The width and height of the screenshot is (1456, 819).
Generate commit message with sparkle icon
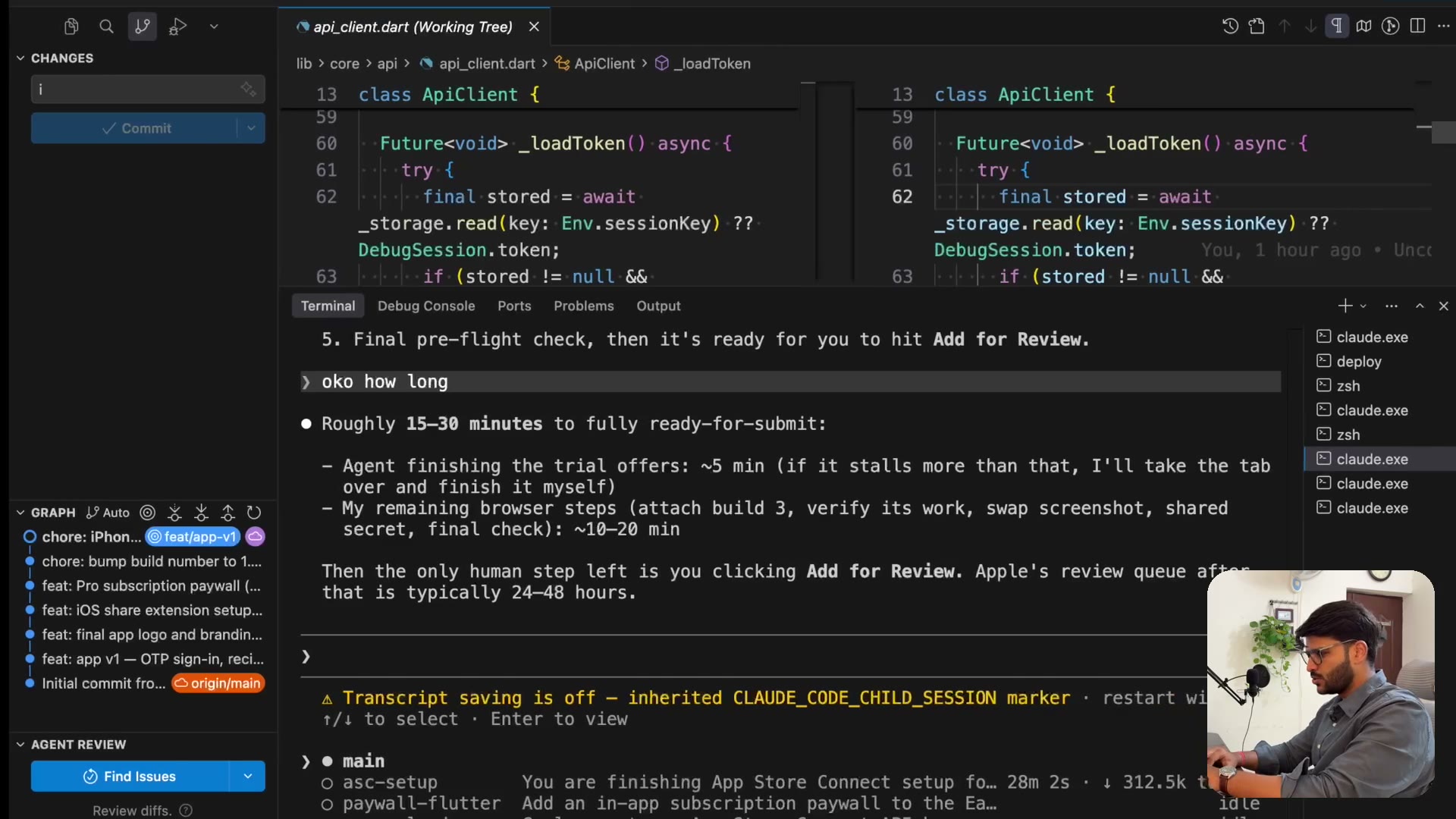point(249,89)
